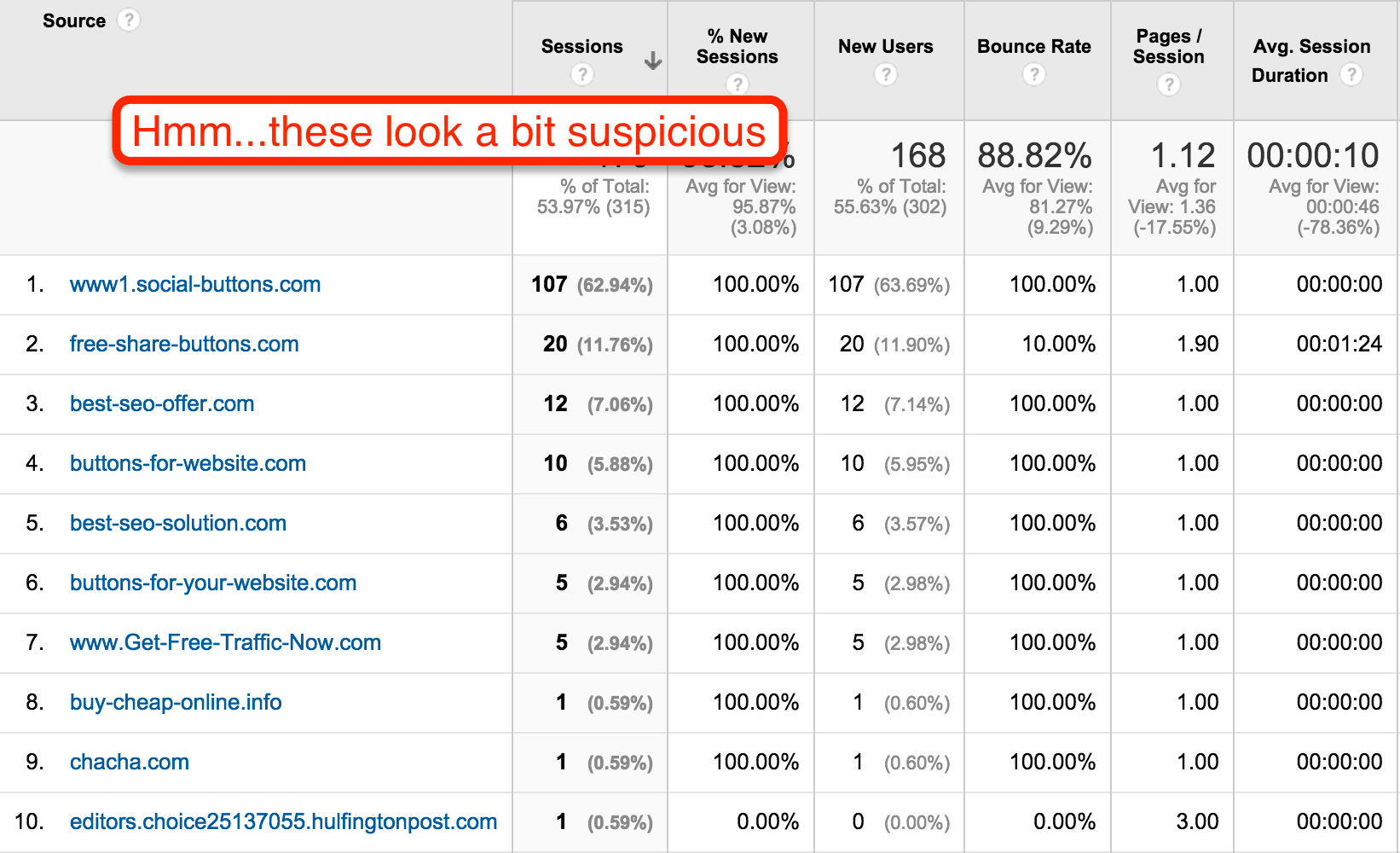This screenshot has height=853, width=1400.
Task: Open the editors.choice25137055.hulfingtonpost.com link
Action: tap(283, 821)
